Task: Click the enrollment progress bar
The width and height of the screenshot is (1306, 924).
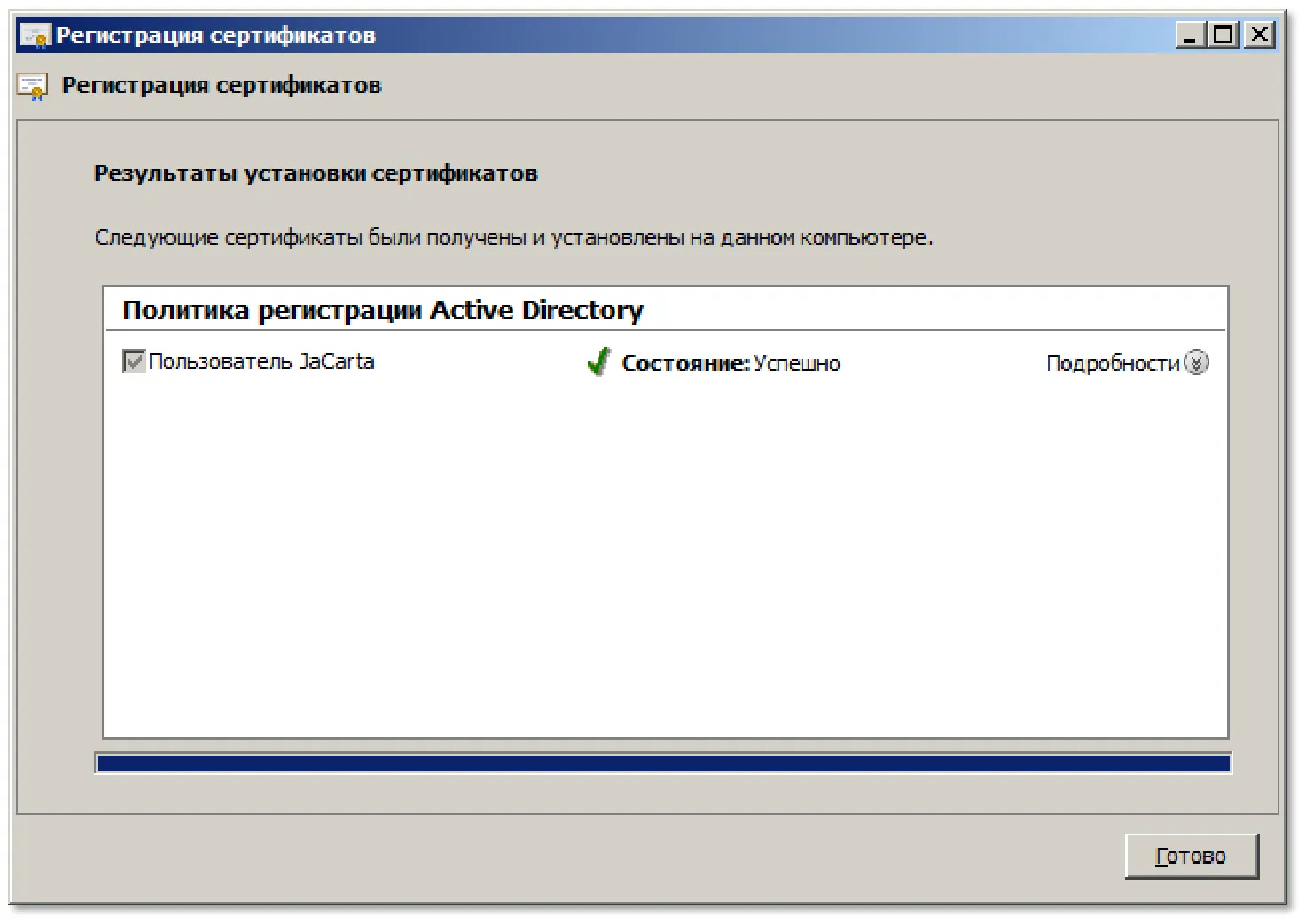Action: (x=663, y=763)
